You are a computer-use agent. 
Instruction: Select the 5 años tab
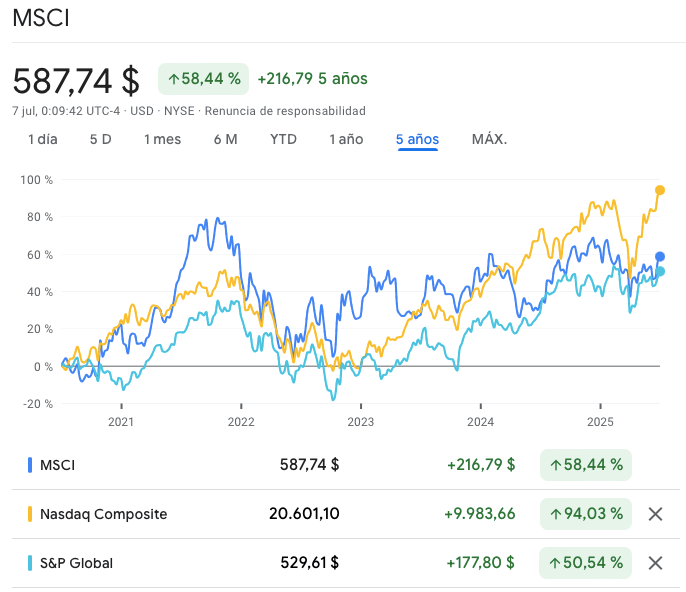coord(417,139)
